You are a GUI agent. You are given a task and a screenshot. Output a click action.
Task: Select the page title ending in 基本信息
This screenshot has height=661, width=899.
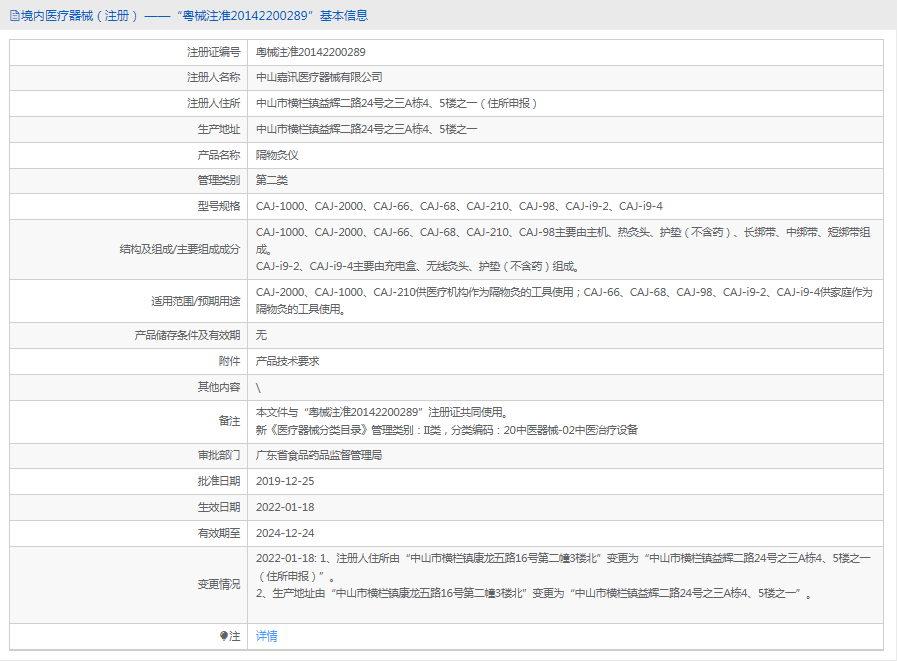(194, 16)
